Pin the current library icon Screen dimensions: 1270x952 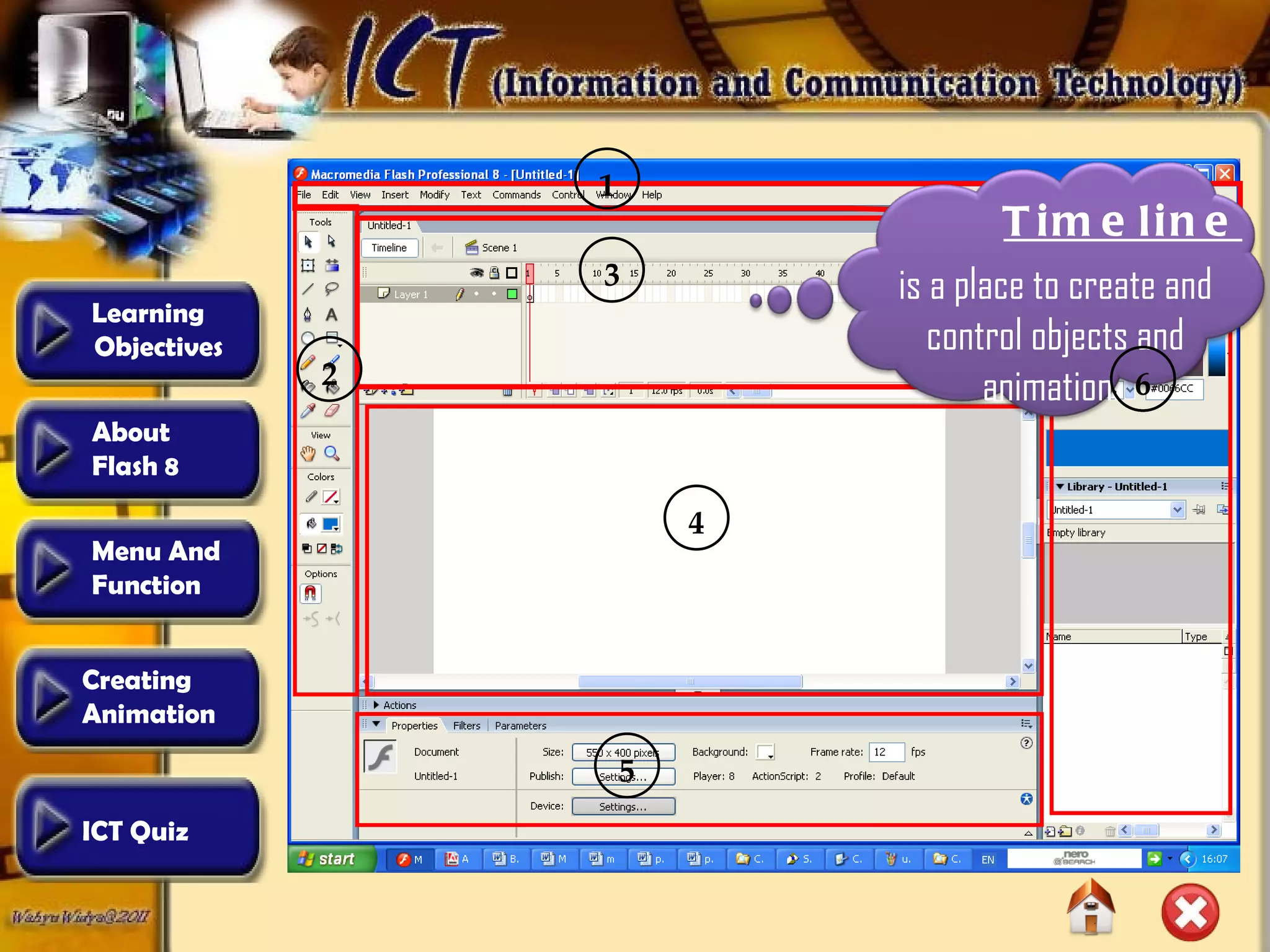click(1199, 509)
